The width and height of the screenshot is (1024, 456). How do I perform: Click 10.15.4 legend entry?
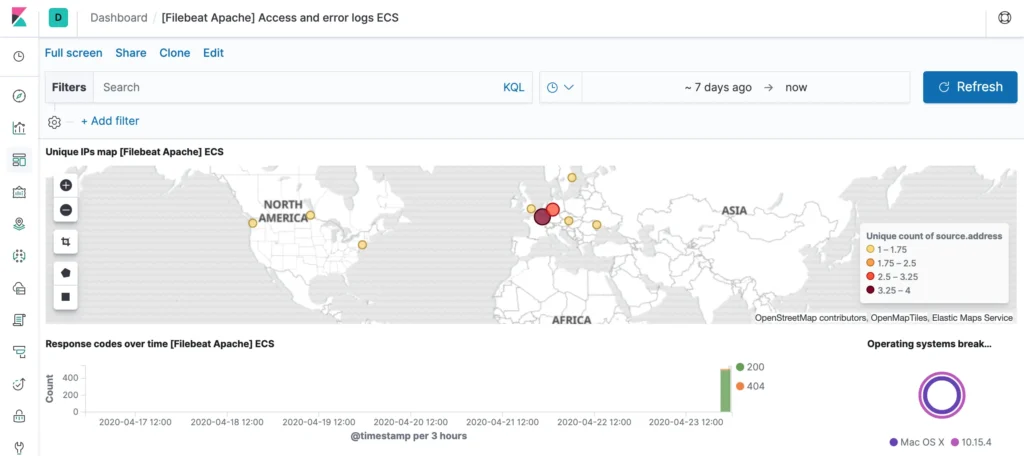(971, 443)
